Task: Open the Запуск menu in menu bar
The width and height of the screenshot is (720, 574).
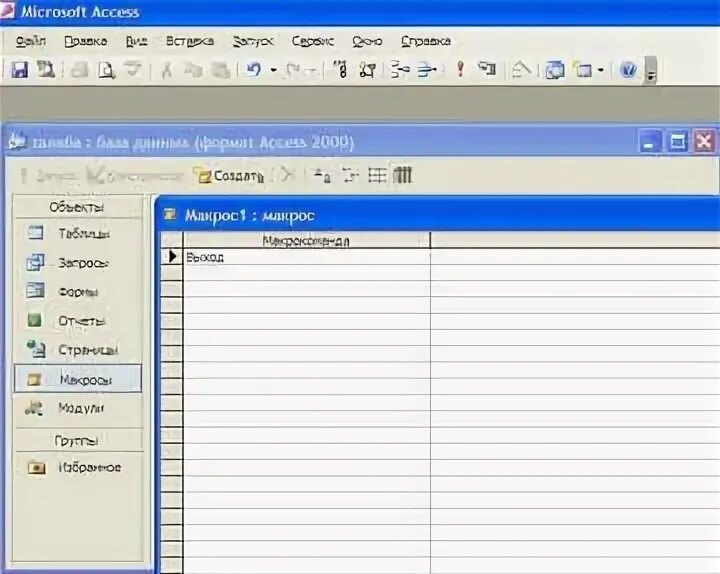Action: click(253, 41)
